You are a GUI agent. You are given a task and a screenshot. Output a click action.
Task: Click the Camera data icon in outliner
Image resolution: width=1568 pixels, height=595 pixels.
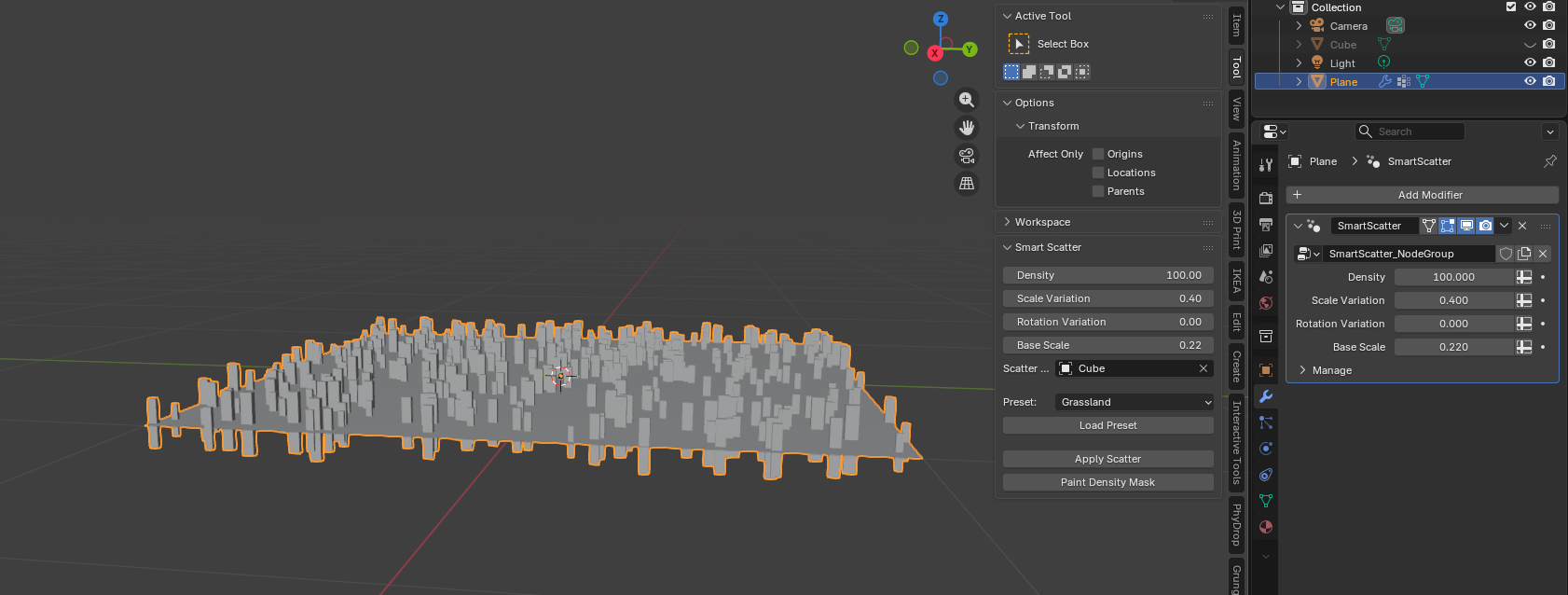[x=1396, y=25]
